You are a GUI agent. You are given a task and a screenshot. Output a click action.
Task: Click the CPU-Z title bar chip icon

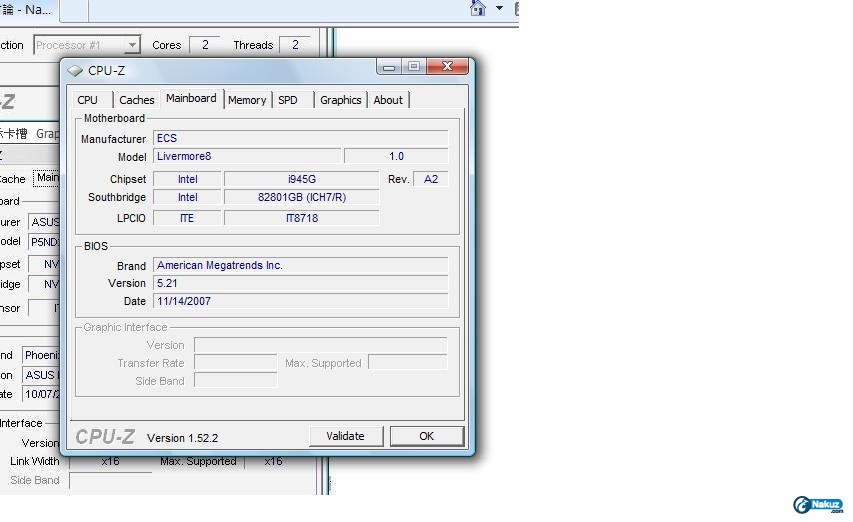(76, 70)
